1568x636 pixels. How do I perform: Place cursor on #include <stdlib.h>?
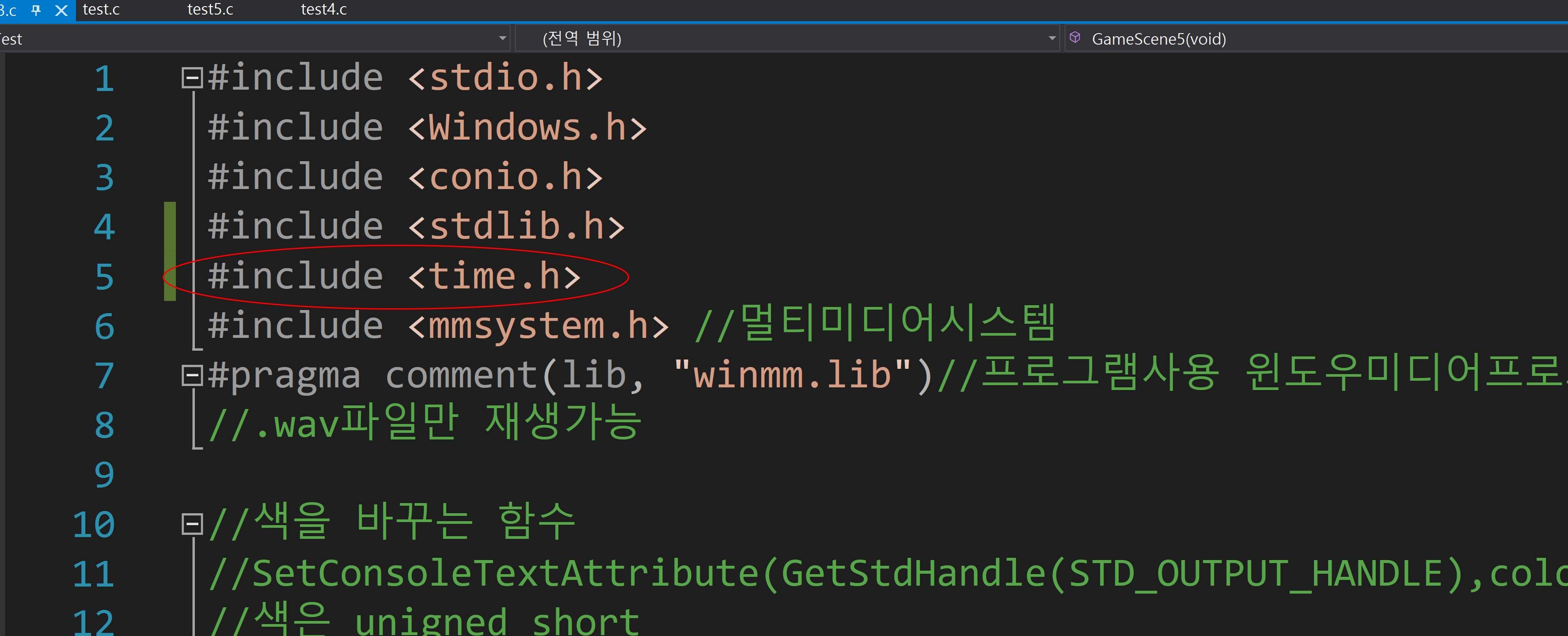pyautogui.click(x=416, y=227)
